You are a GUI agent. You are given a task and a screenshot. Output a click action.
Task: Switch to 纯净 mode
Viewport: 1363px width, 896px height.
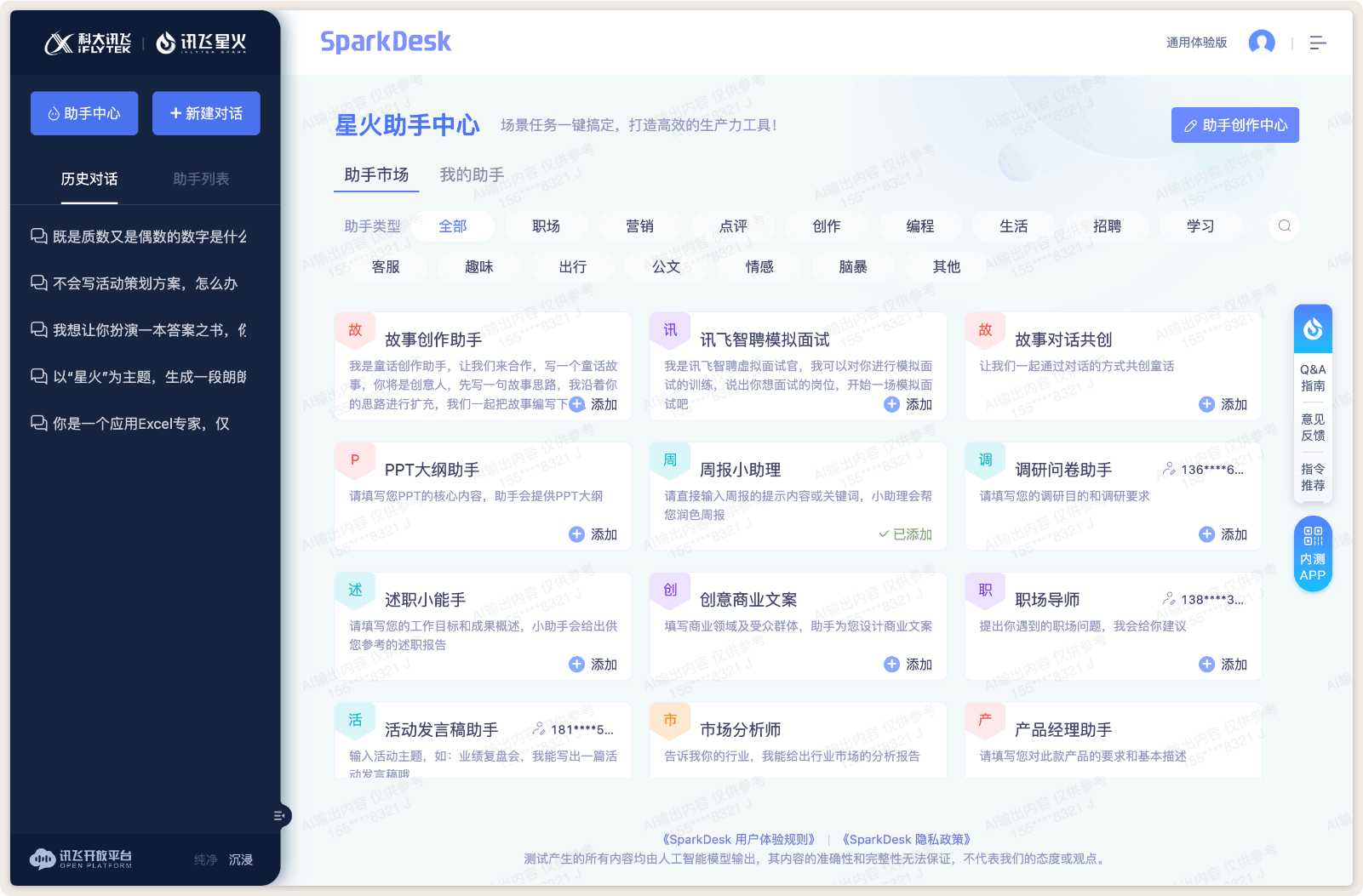coord(204,859)
